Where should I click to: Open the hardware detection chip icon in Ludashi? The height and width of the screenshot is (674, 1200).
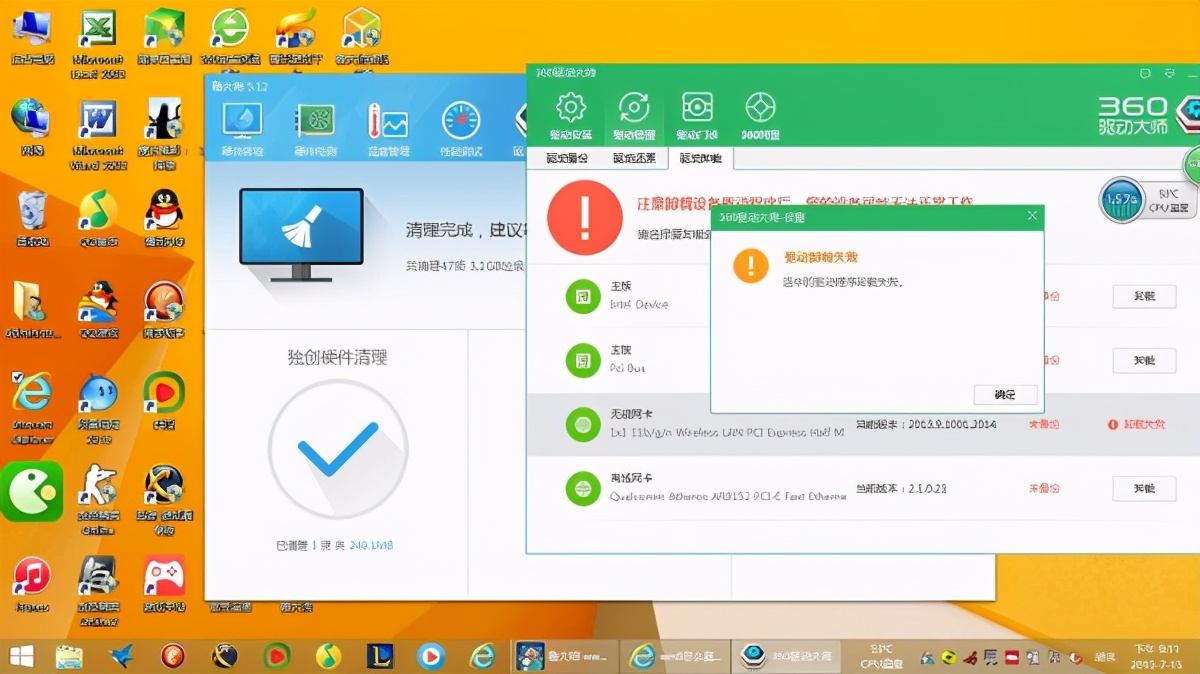(x=314, y=130)
